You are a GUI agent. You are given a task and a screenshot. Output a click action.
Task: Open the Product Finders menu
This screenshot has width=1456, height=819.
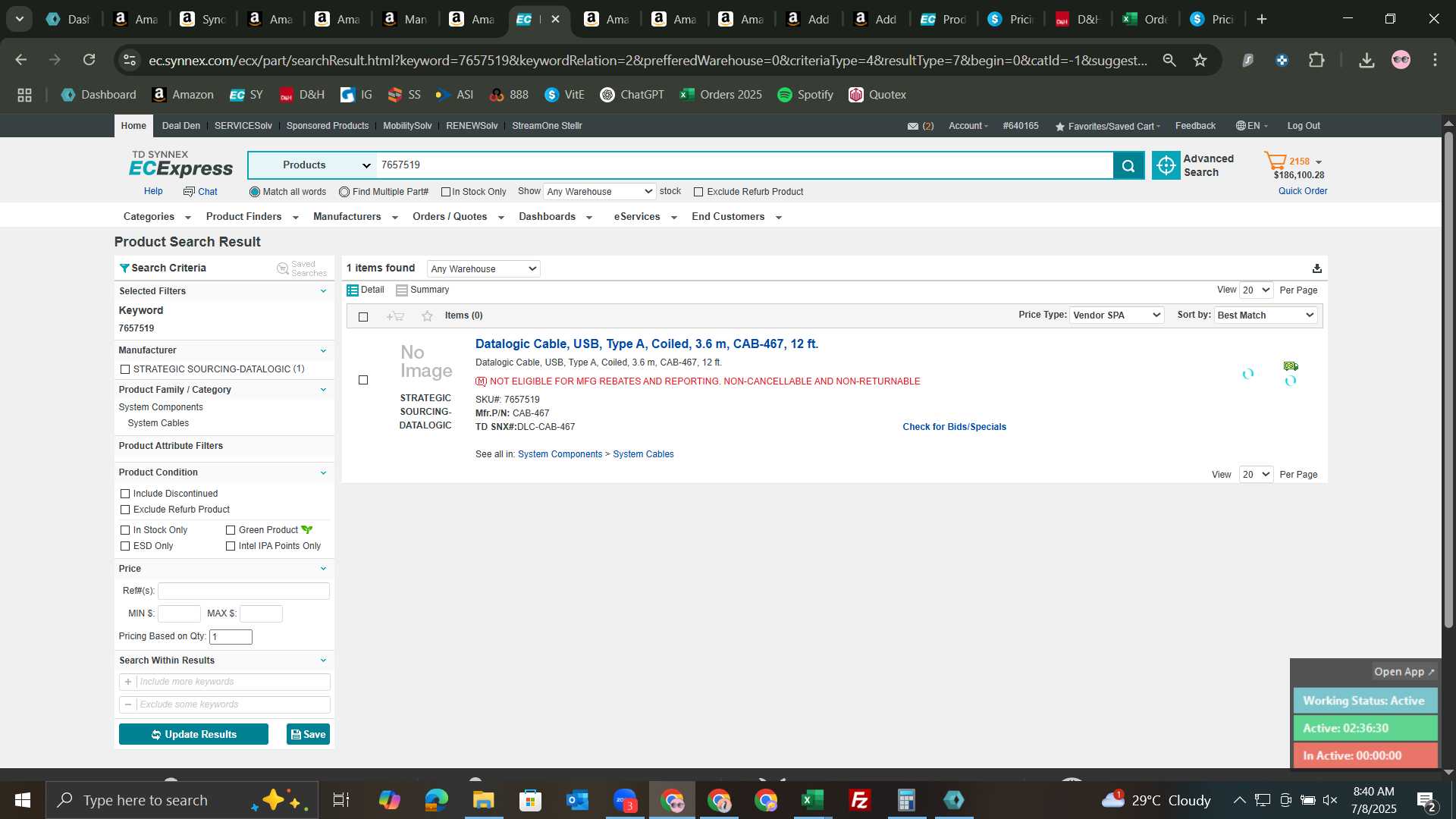[x=252, y=217]
